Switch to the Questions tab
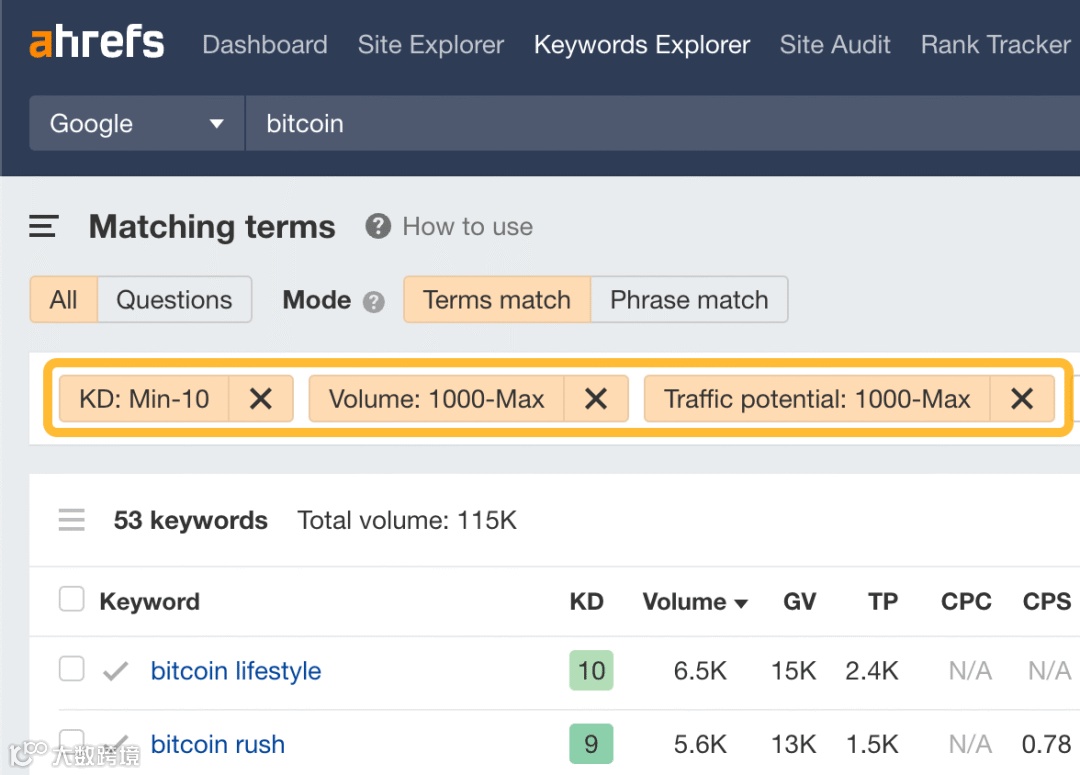 [x=174, y=300]
